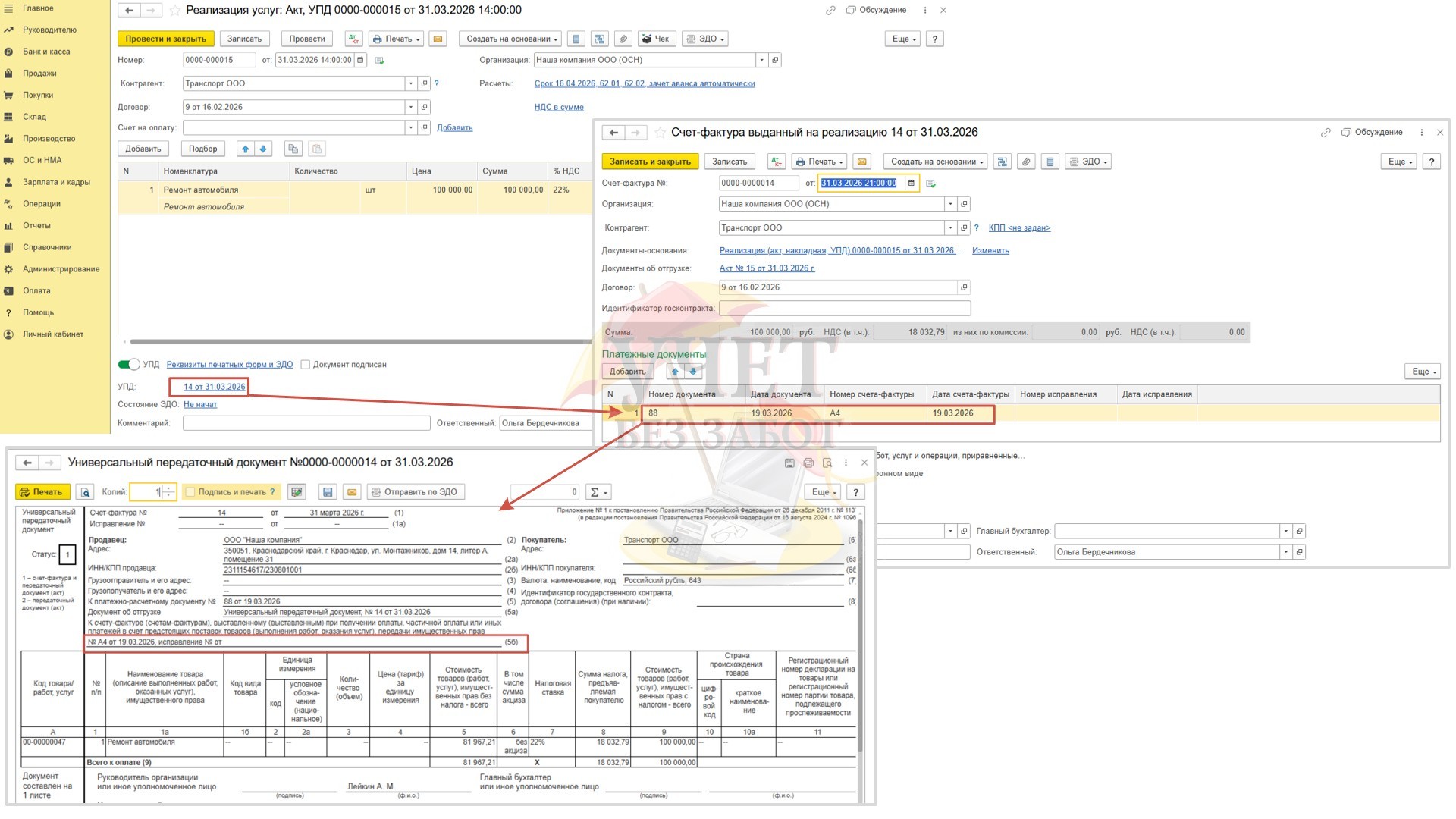Move row up with the blue arrow above the items table

click(245, 149)
